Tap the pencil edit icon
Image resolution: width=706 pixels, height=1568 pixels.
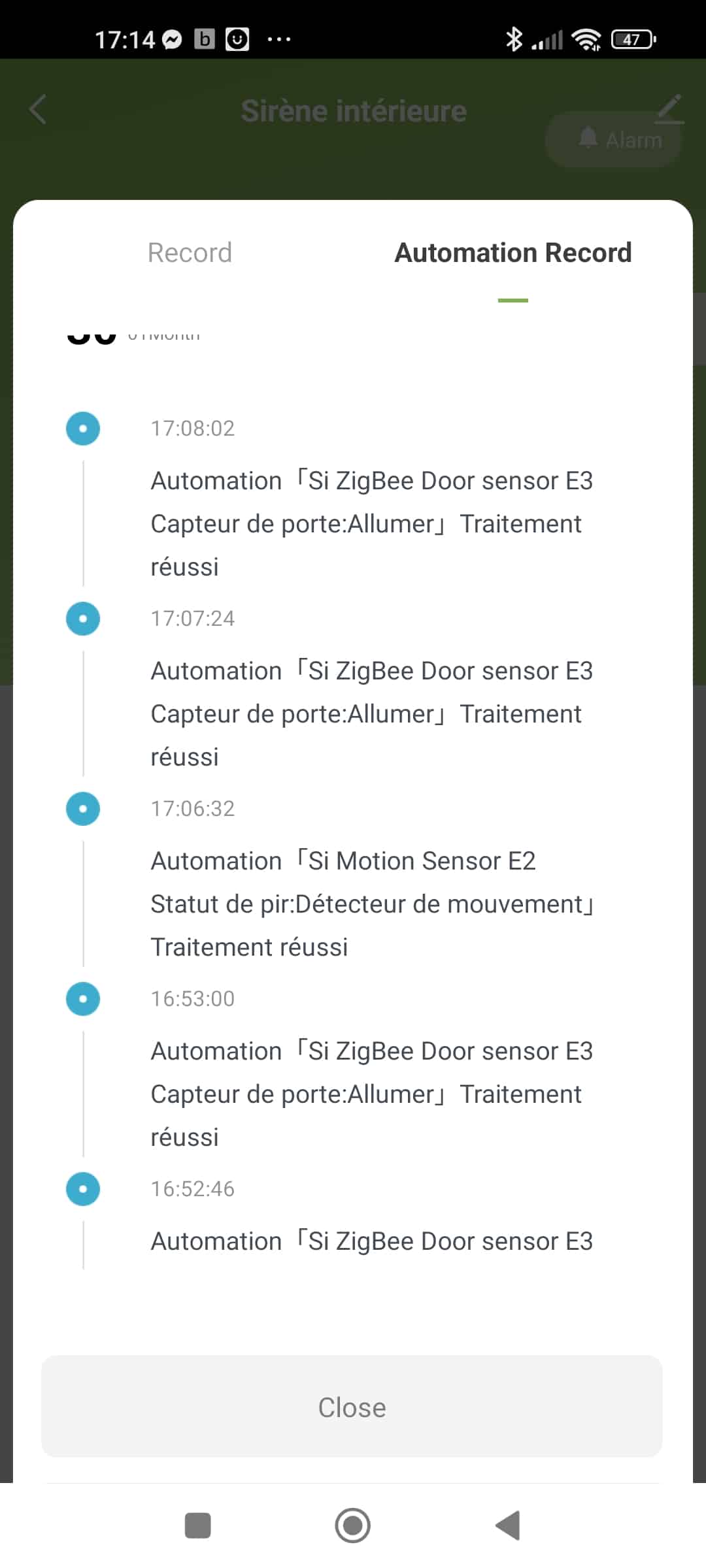(x=669, y=109)
